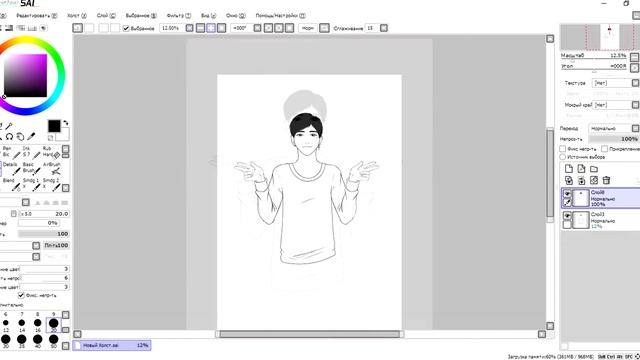Click the black foreground color swatch
Screen dimensions: 640x360
(x=54, y=126)
